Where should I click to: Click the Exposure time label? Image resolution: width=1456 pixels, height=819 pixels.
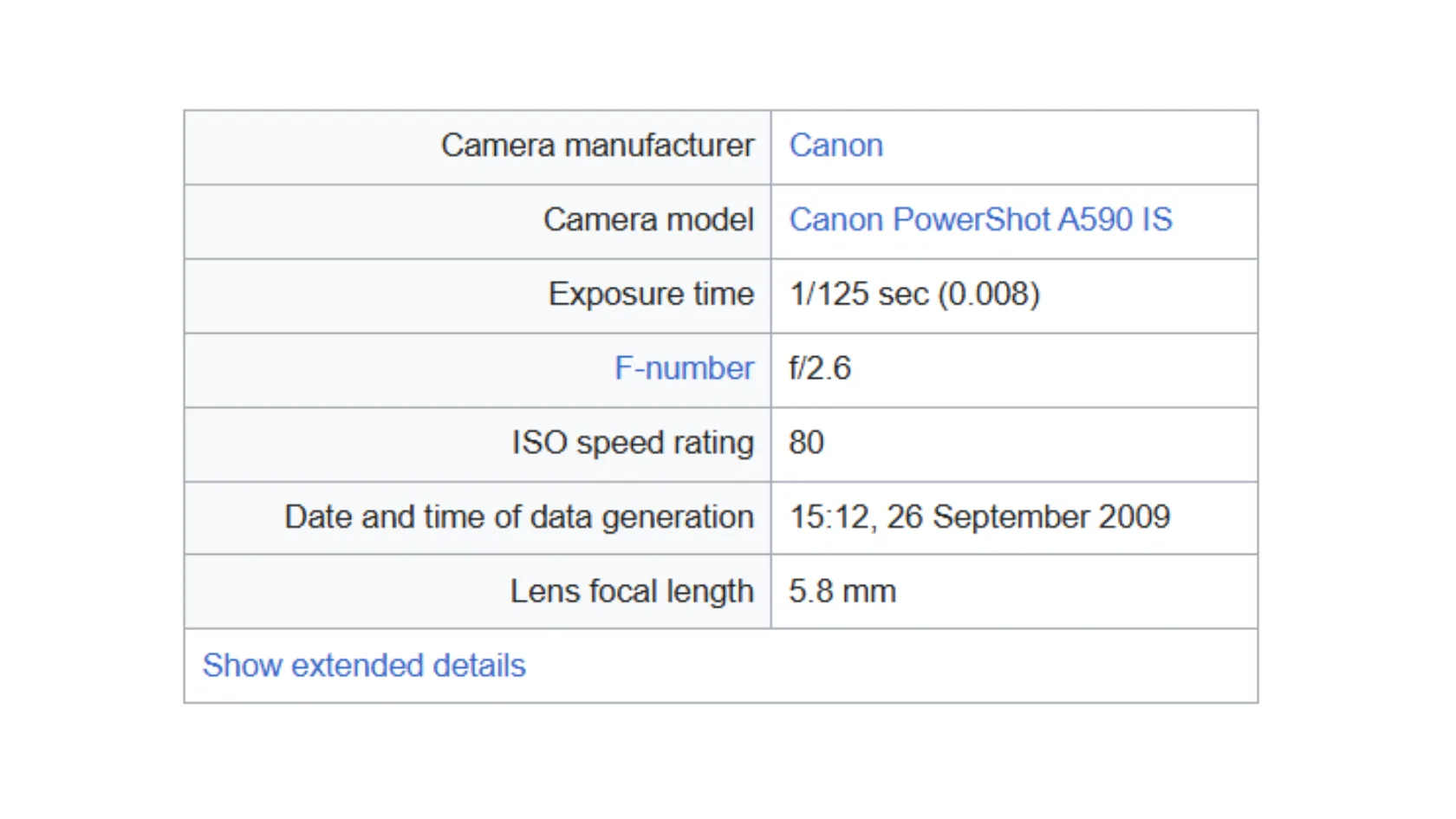pos(651,294)
